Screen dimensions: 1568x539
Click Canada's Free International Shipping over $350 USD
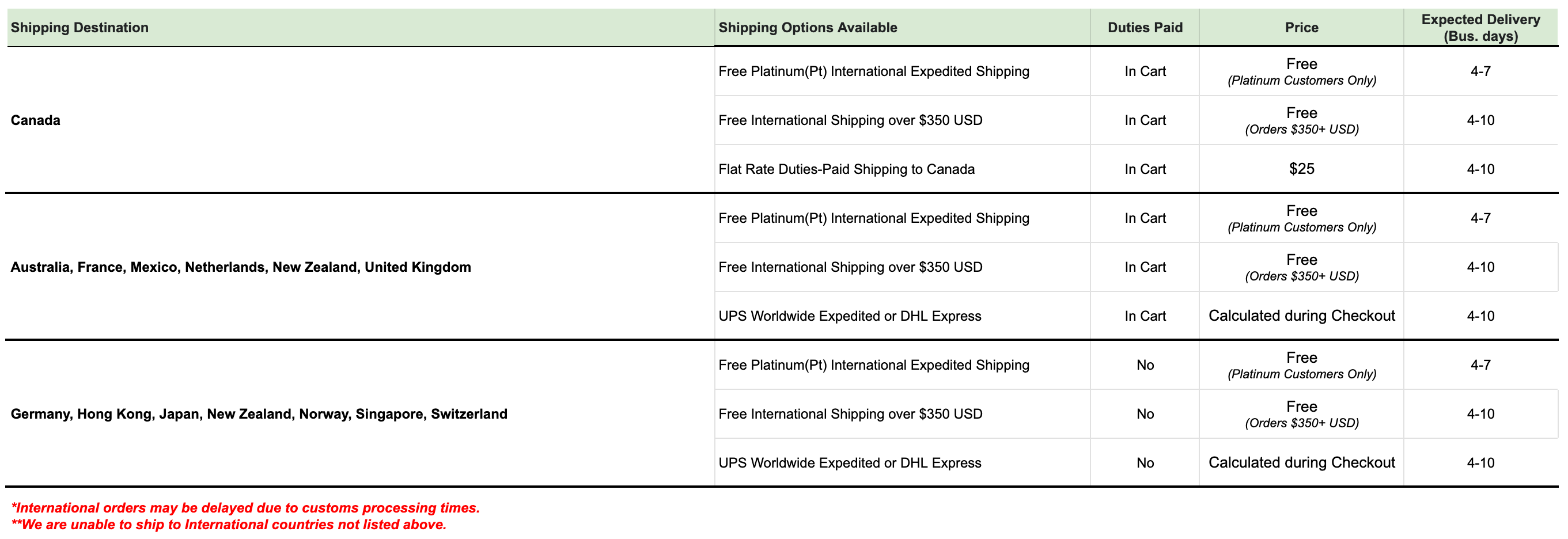[x=850, y=120]
